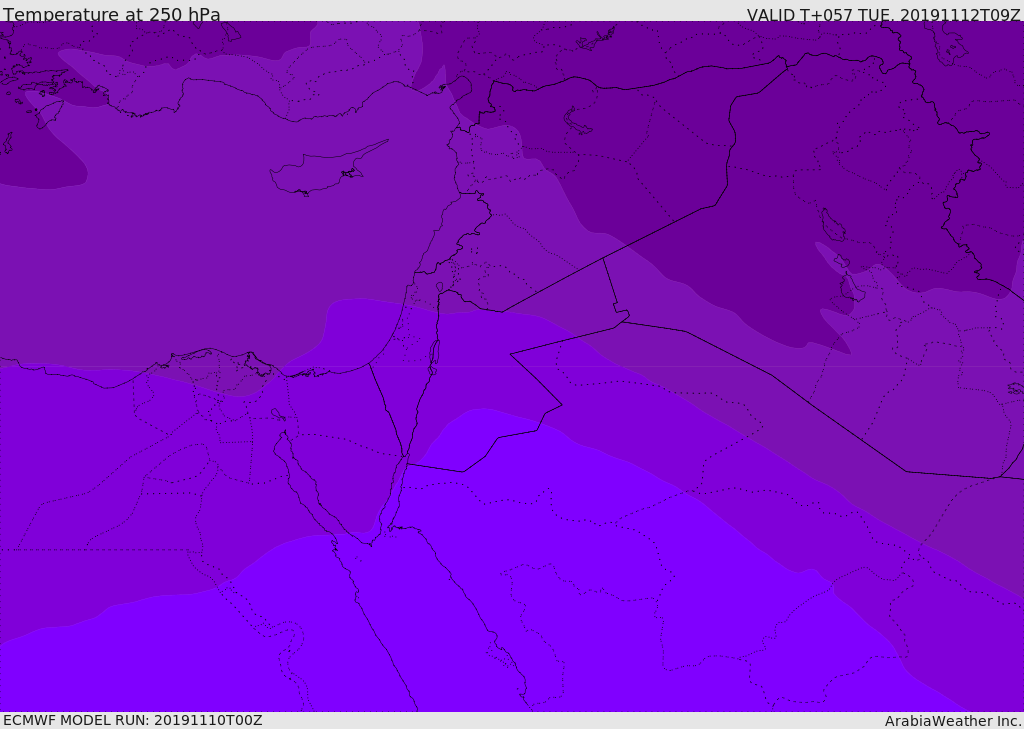Click the island of Cyprus on the map
The width and height of the screenshot is (1024, 729).
pyautogui.click(x=327, y=170)
